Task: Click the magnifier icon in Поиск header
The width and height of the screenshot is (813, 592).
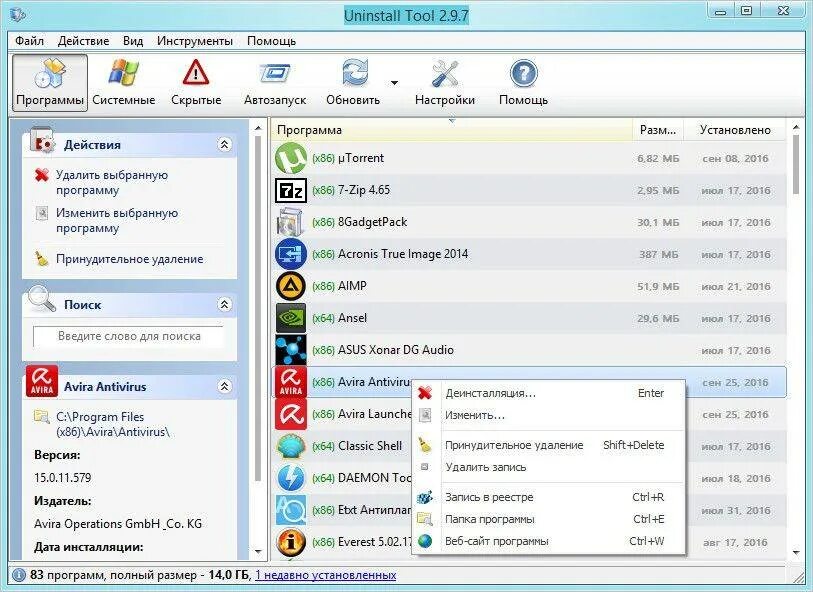Action: (41, 299)
